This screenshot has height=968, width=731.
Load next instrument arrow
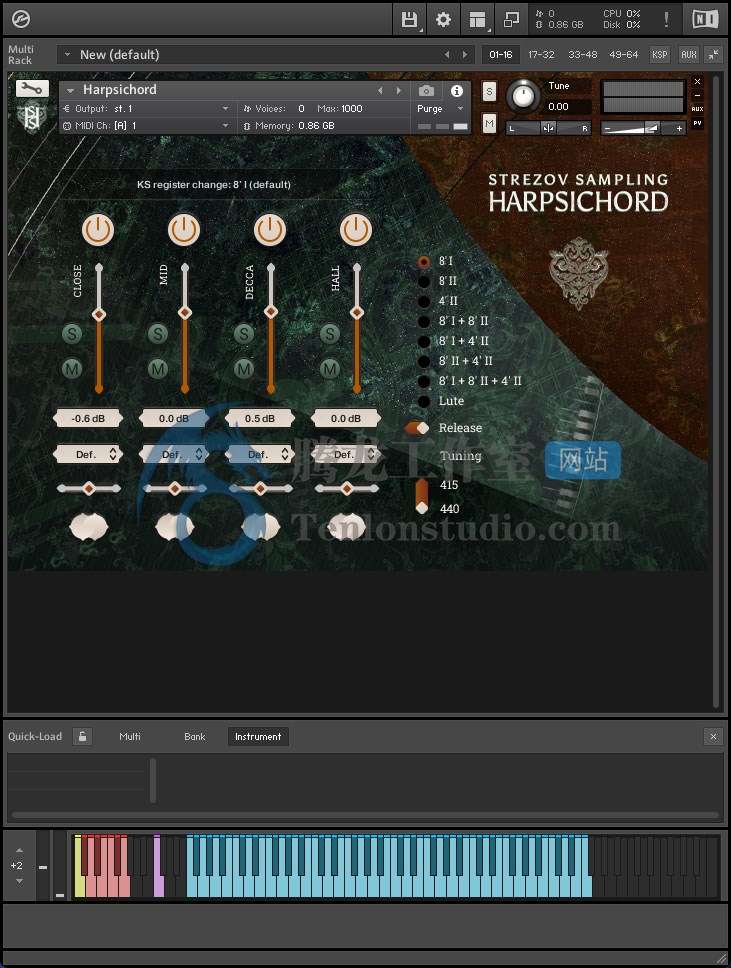coord(399,91)
